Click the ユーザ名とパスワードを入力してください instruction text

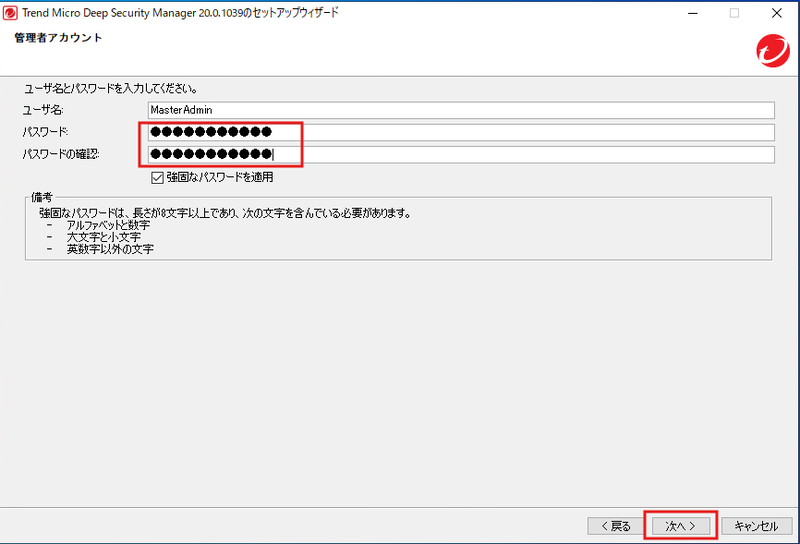(111, 88)
